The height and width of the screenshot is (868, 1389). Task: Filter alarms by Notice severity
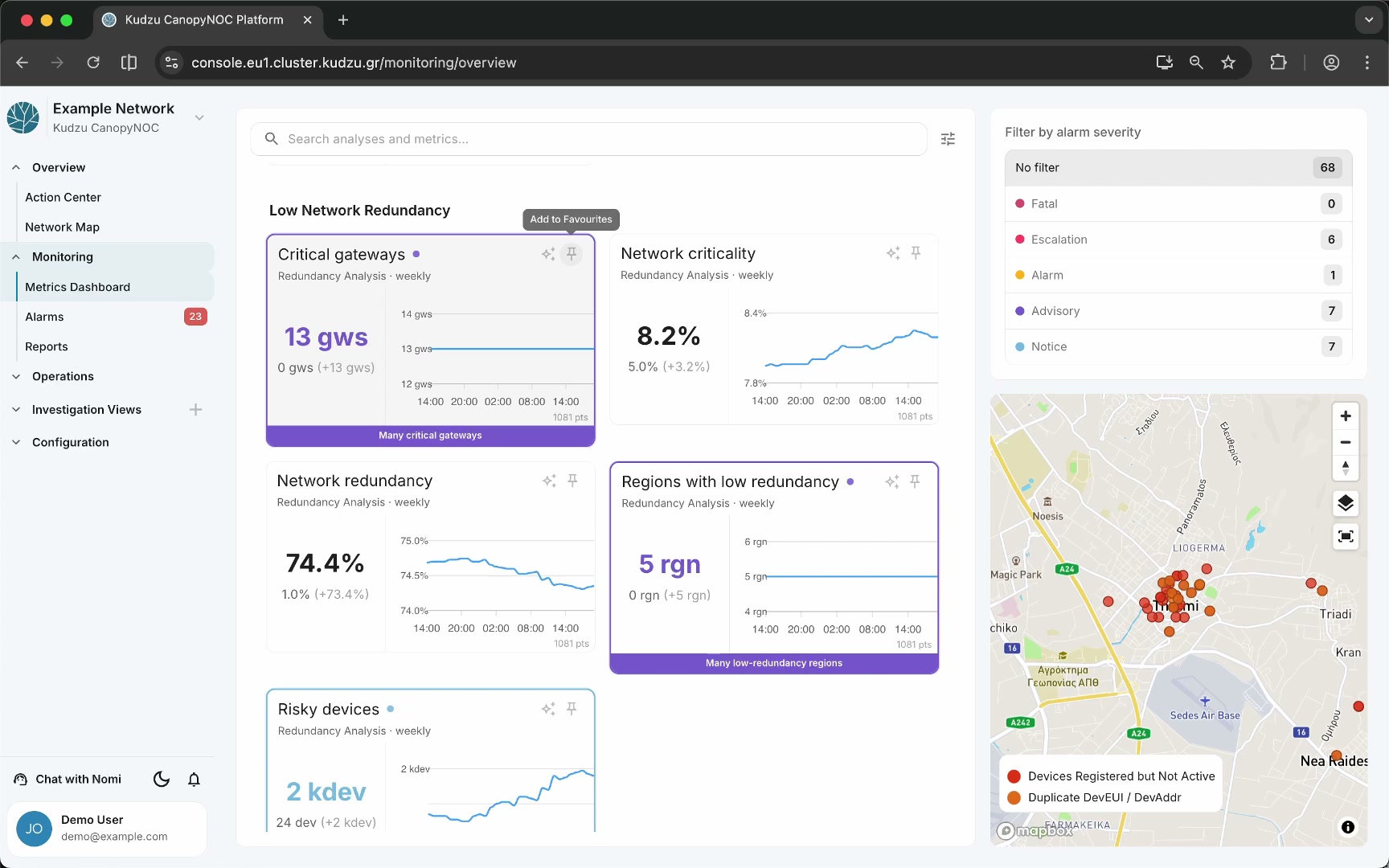1178,346
